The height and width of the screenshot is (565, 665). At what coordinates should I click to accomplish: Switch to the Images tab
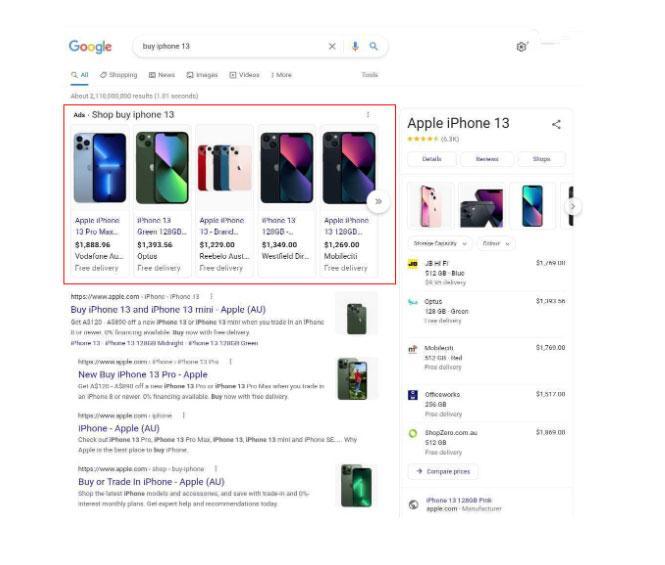point(202,75)
